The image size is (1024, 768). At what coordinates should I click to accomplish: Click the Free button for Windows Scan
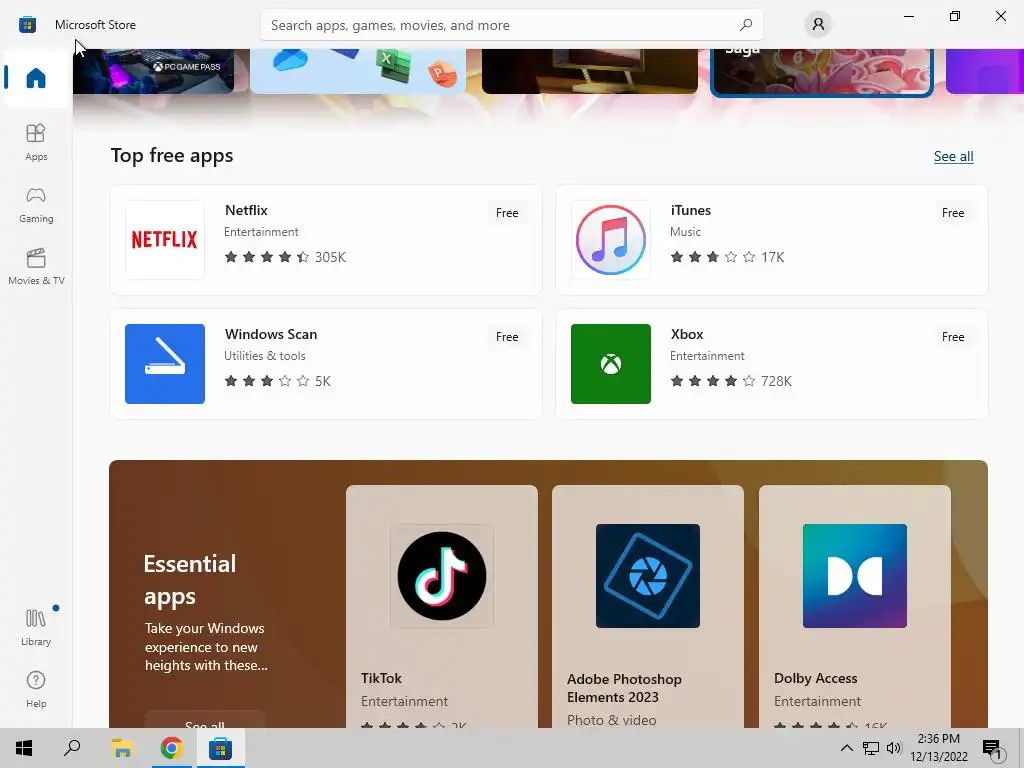click(x=507, y=337)
